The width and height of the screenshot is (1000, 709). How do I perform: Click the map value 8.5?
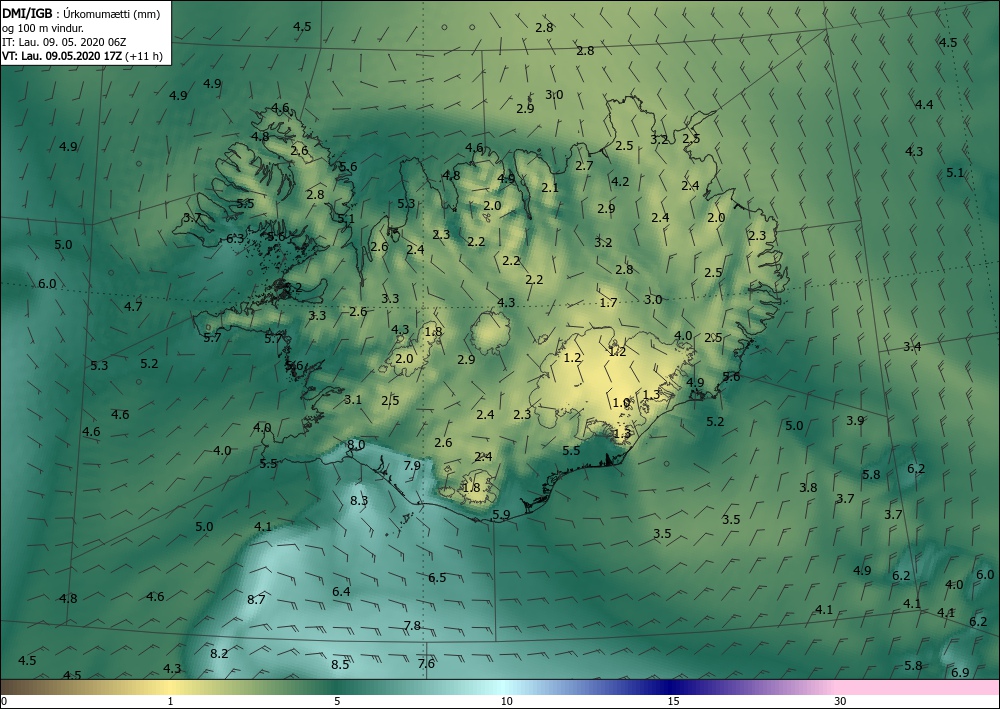coord(340,664)
